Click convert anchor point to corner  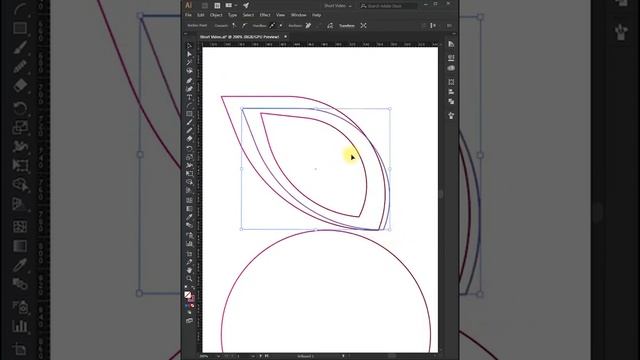234,25
